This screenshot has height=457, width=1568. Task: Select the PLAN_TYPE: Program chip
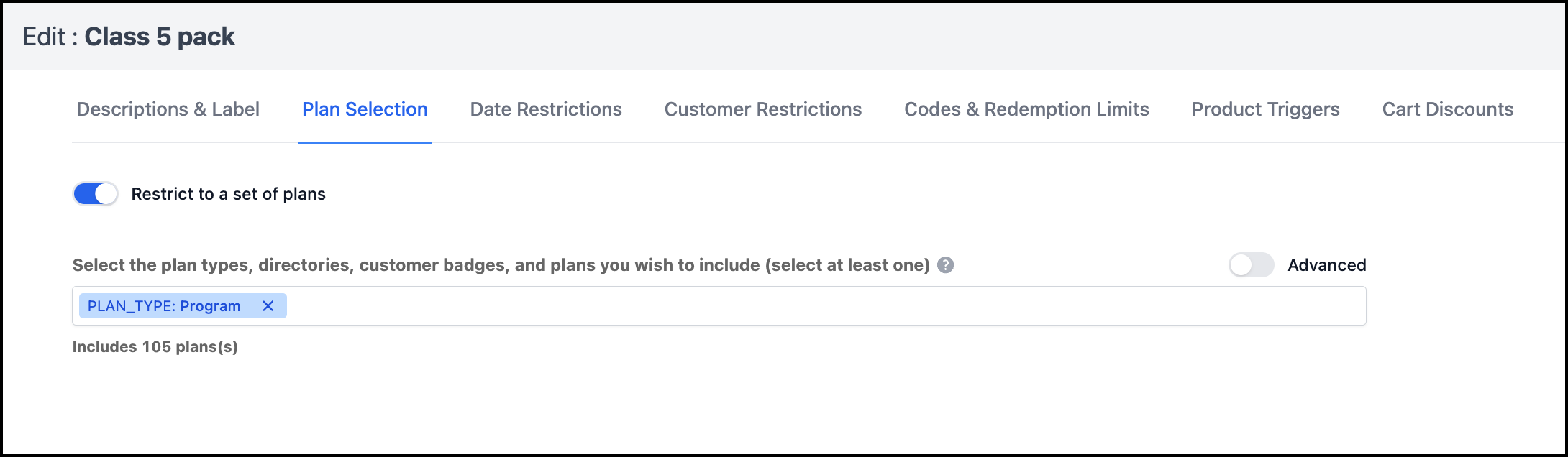pos(164,306)
